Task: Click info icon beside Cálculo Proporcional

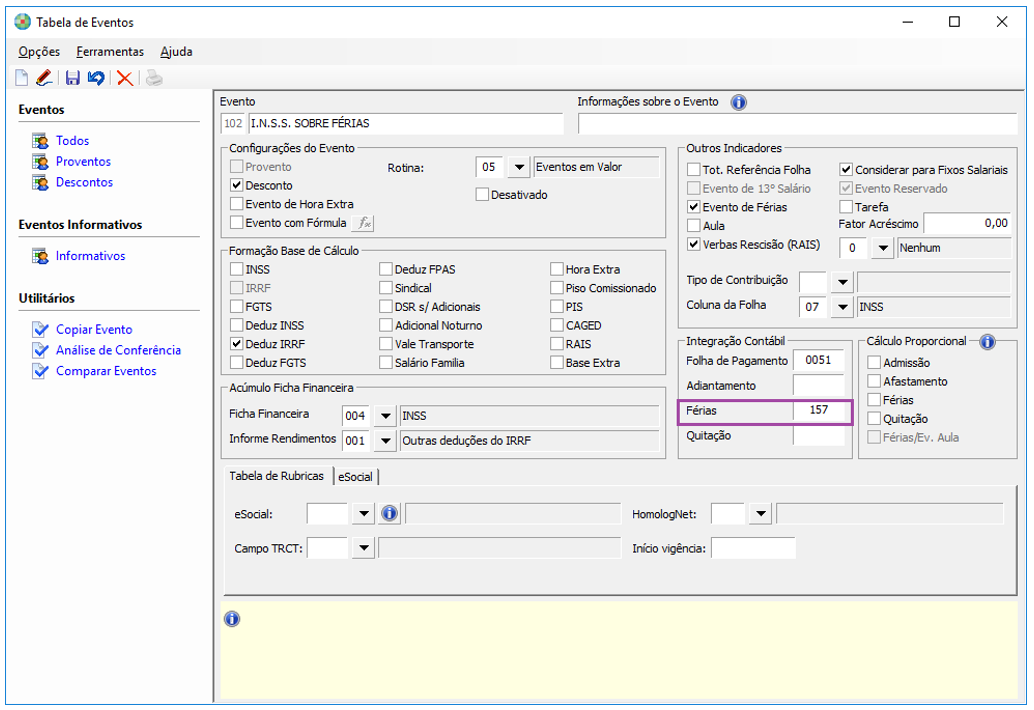Action: [987, 341]
